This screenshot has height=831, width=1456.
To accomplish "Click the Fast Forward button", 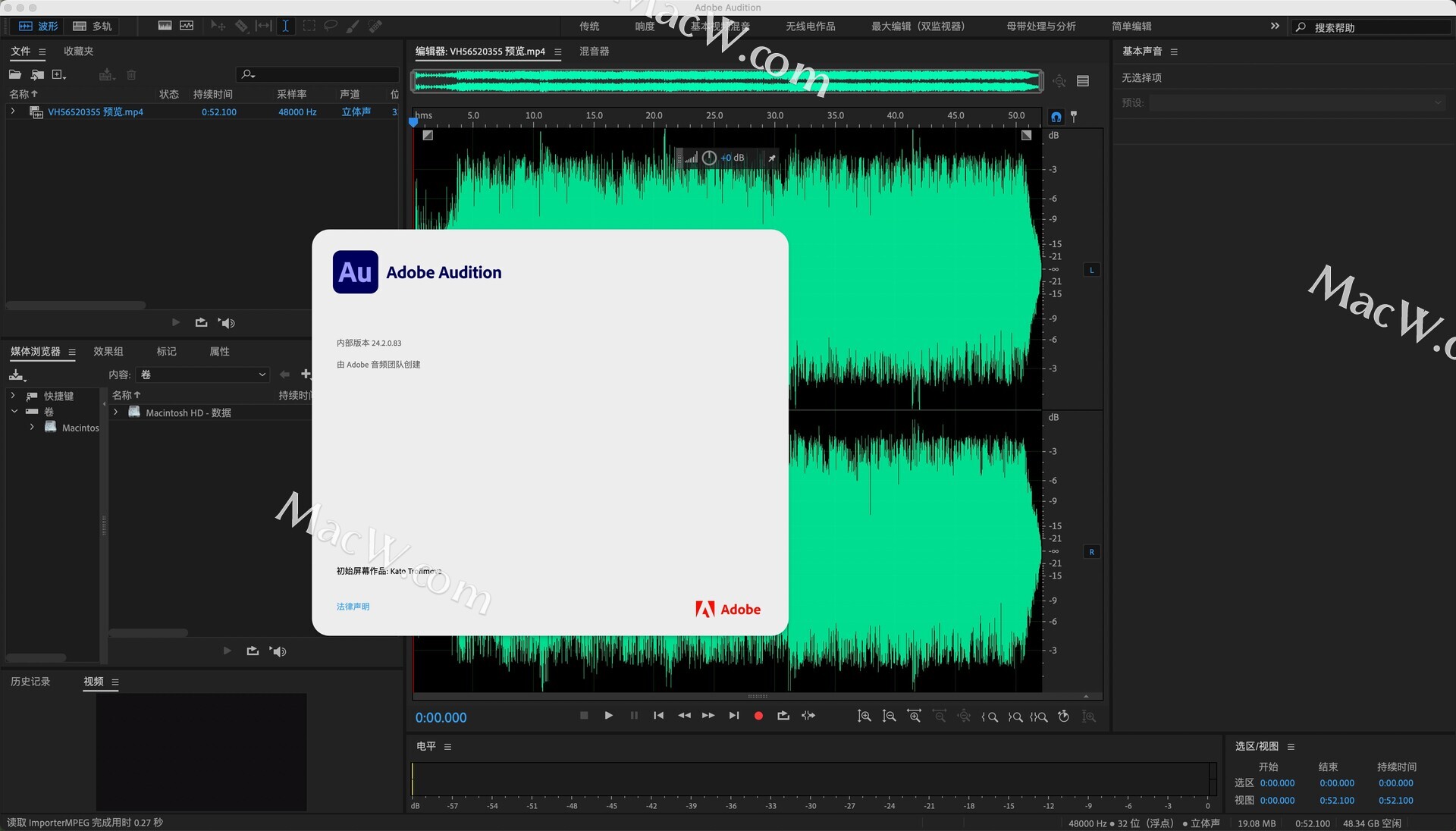I will 708,715.
